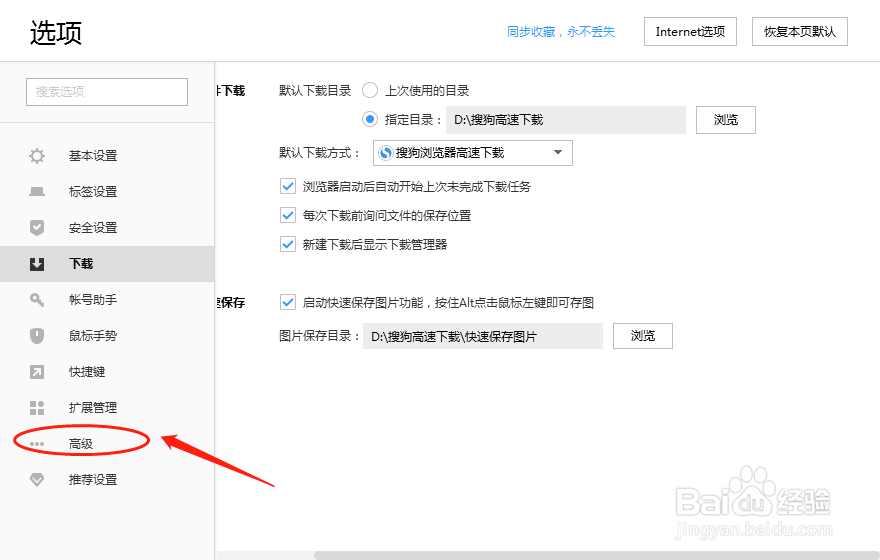
Task: Click the diamond icon beside 推荐设置
Action: point(37,480)
